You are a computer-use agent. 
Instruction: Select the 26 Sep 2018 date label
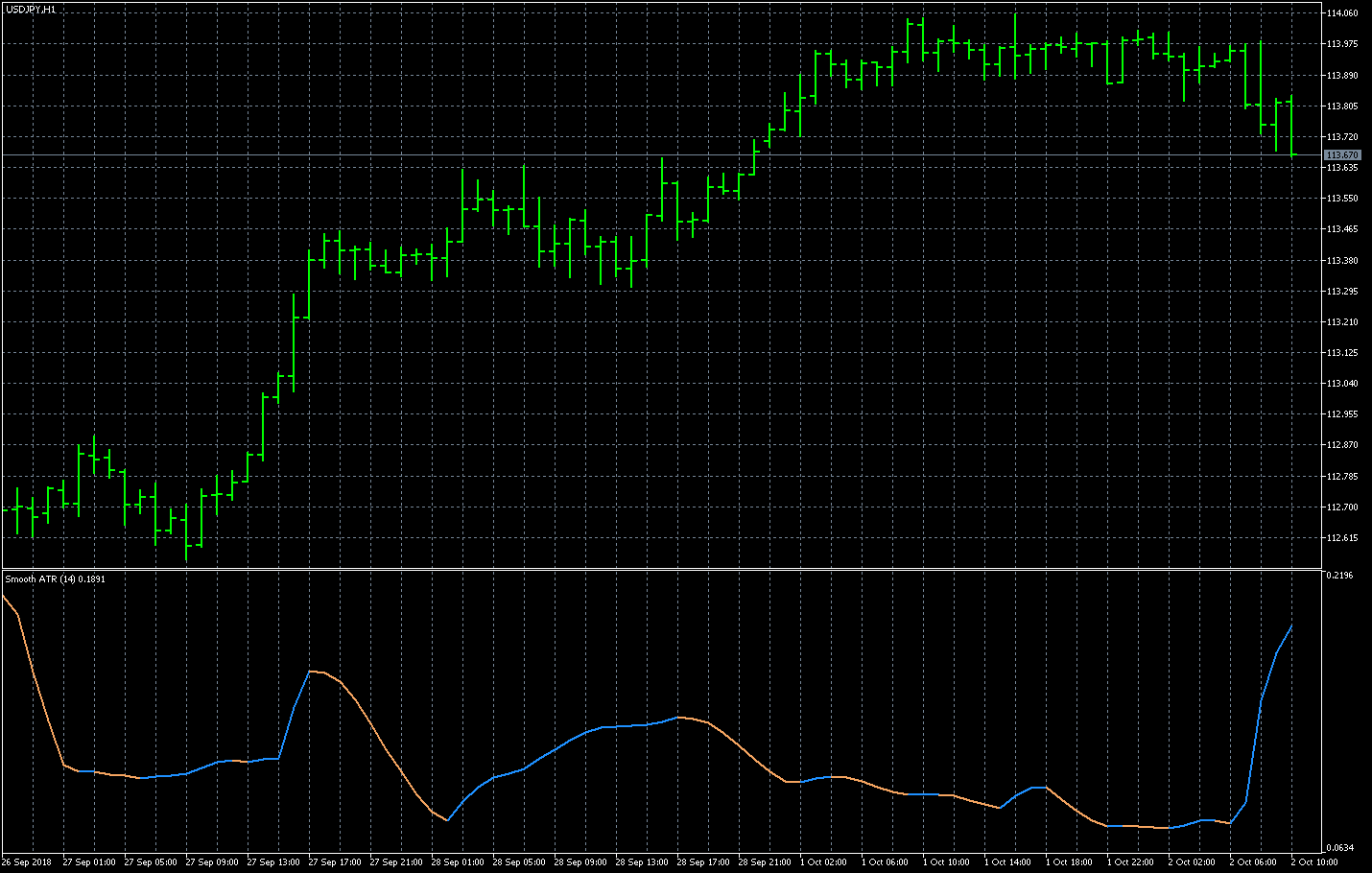click(27, 862)
